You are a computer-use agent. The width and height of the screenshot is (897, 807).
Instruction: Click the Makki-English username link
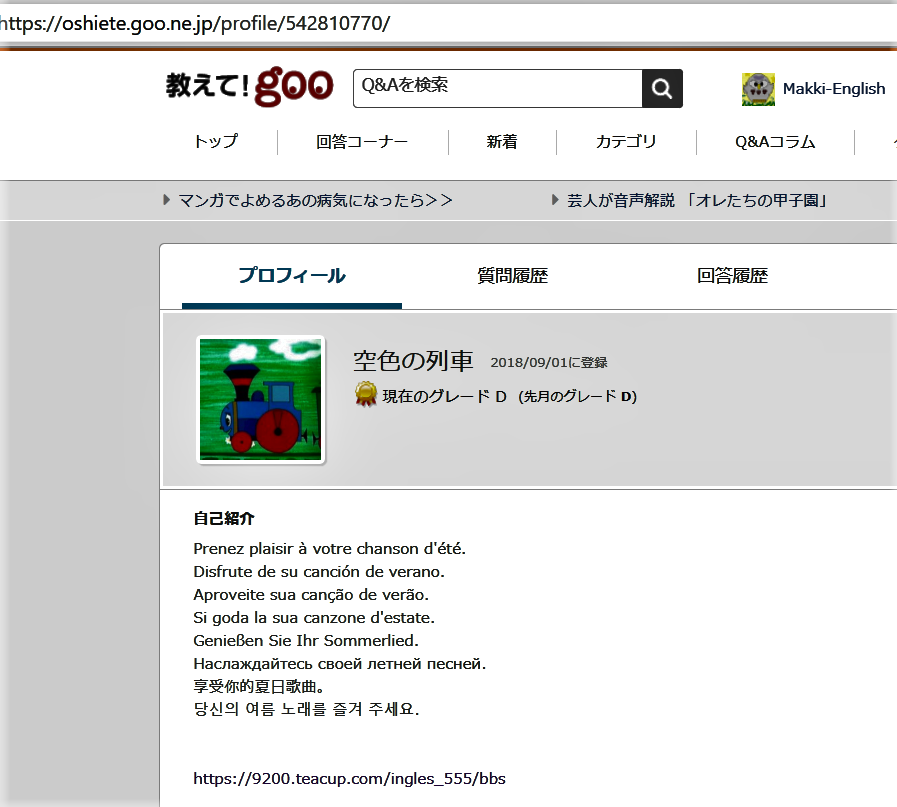coord(834,89)
